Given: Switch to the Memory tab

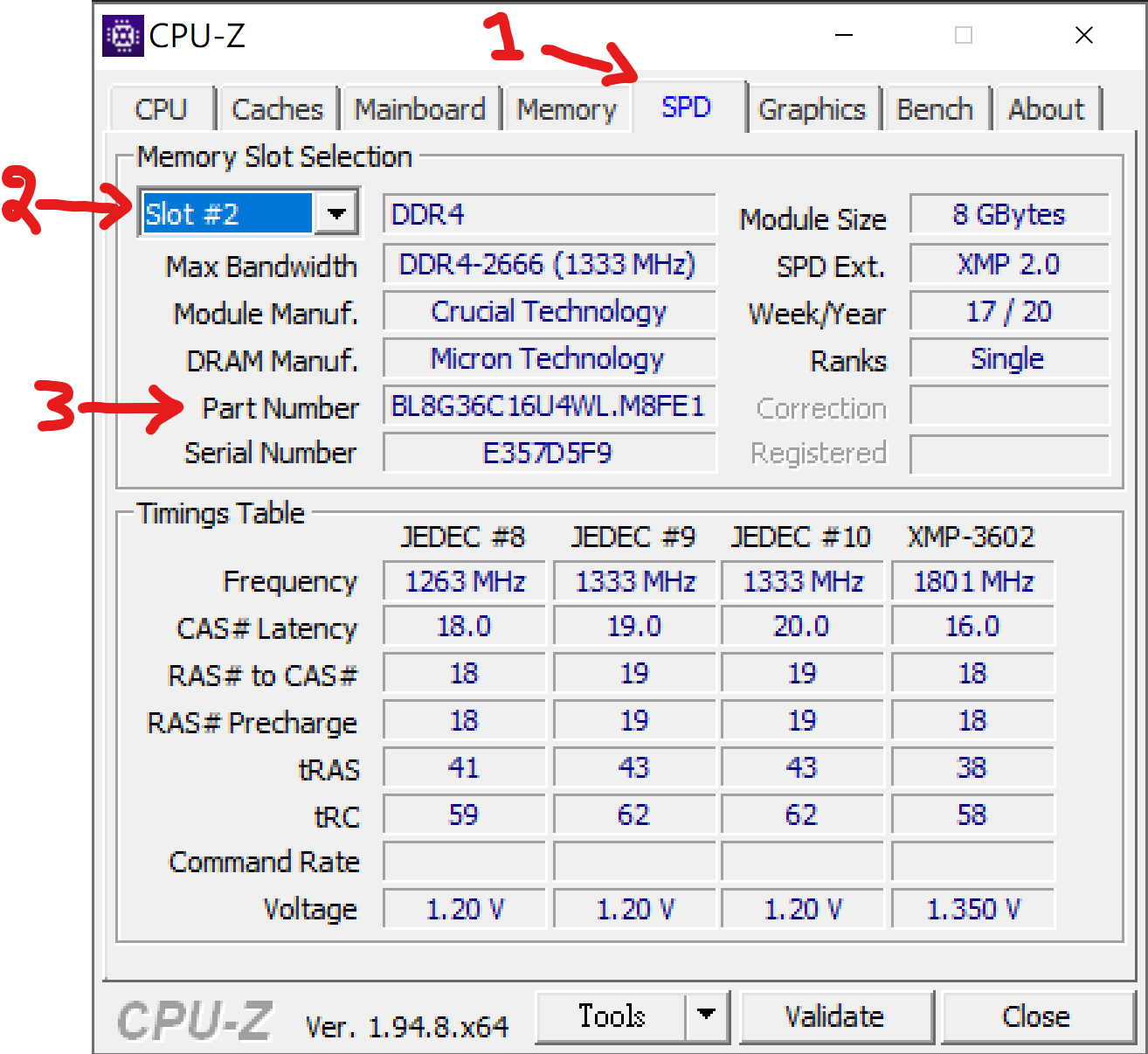Looking at the screenshot, I should (x=567, y=109).
